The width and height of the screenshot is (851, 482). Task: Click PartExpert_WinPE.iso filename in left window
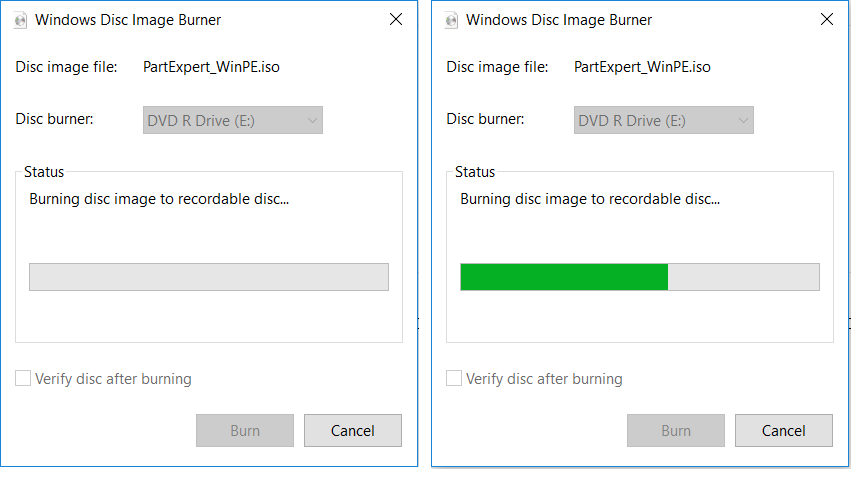coord(211,67)
